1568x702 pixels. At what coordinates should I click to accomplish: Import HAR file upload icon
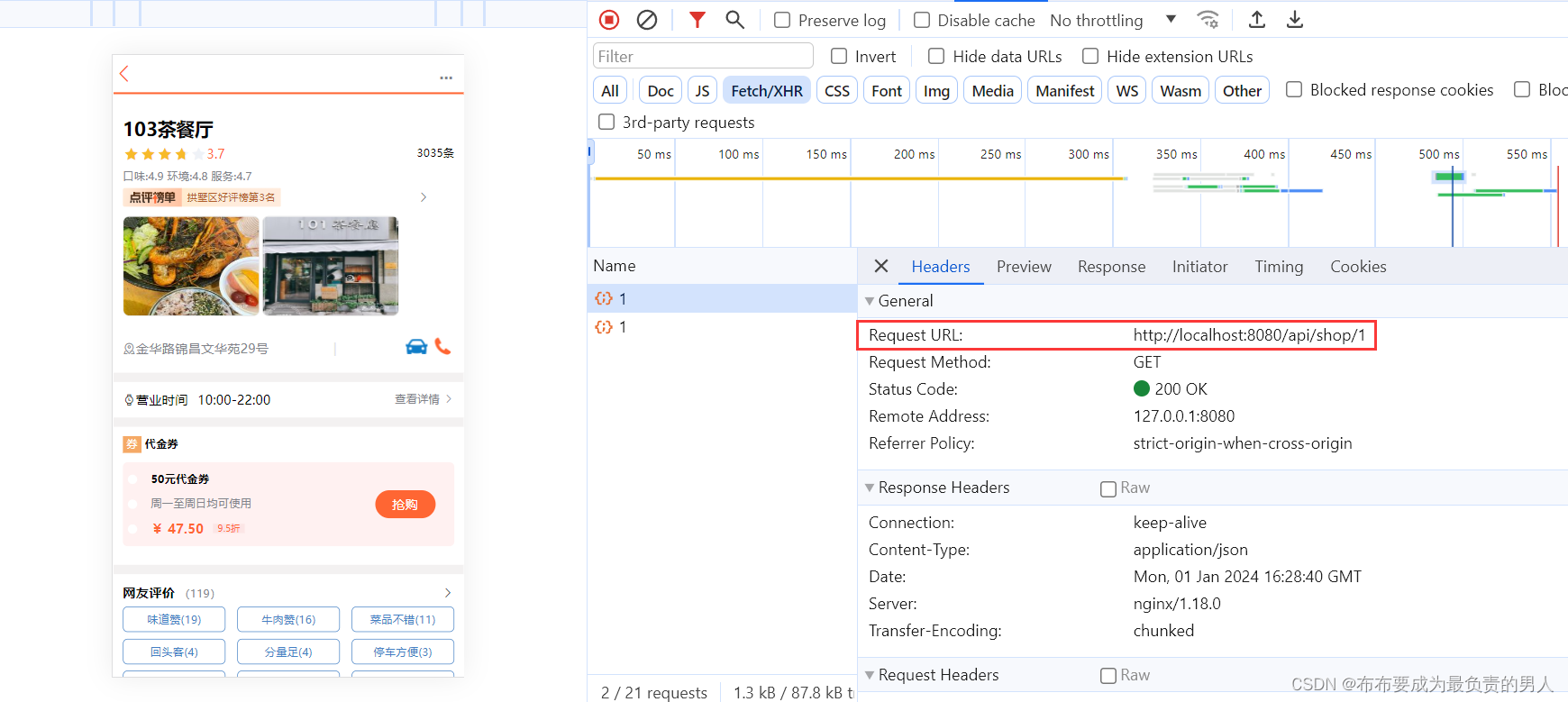coord(1257,20)
